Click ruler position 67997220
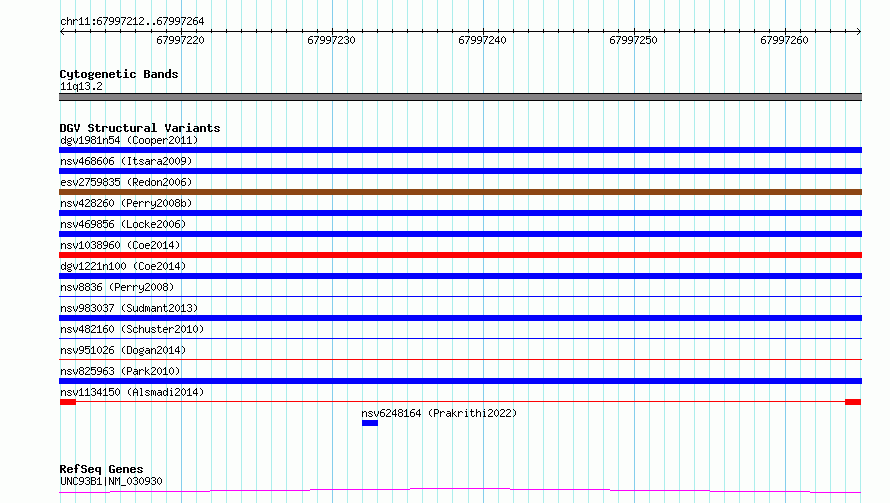The height and width of the screenshot is (503, 890). [180, 40]
